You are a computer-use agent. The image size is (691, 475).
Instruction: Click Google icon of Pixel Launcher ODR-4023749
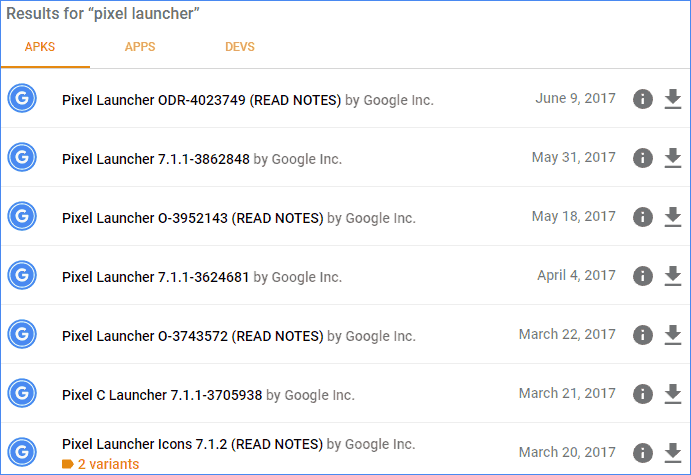[22, 98]
